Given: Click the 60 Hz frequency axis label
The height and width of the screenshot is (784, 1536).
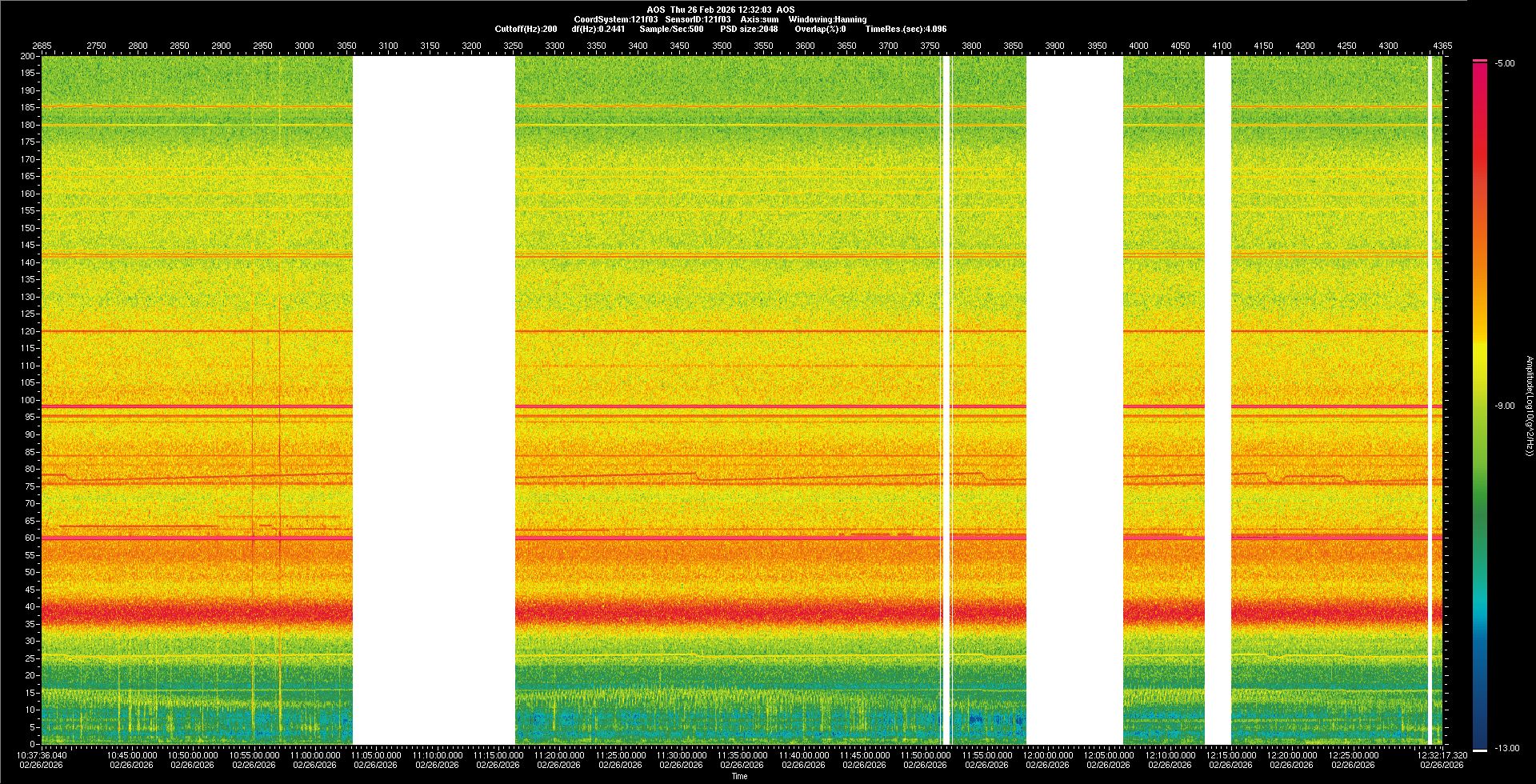Looking at the screenshot, I should [30, 538].
